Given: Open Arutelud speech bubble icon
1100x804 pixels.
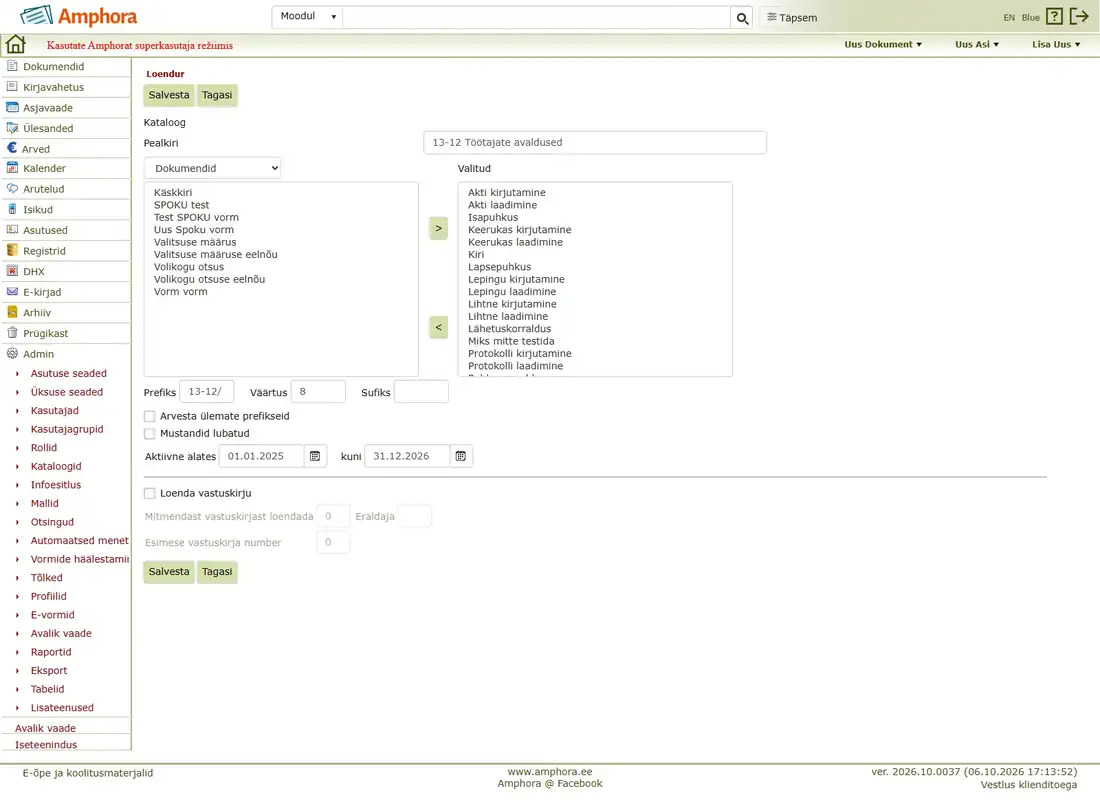Looking at the screenshot, I should click(x=12, y=189).
